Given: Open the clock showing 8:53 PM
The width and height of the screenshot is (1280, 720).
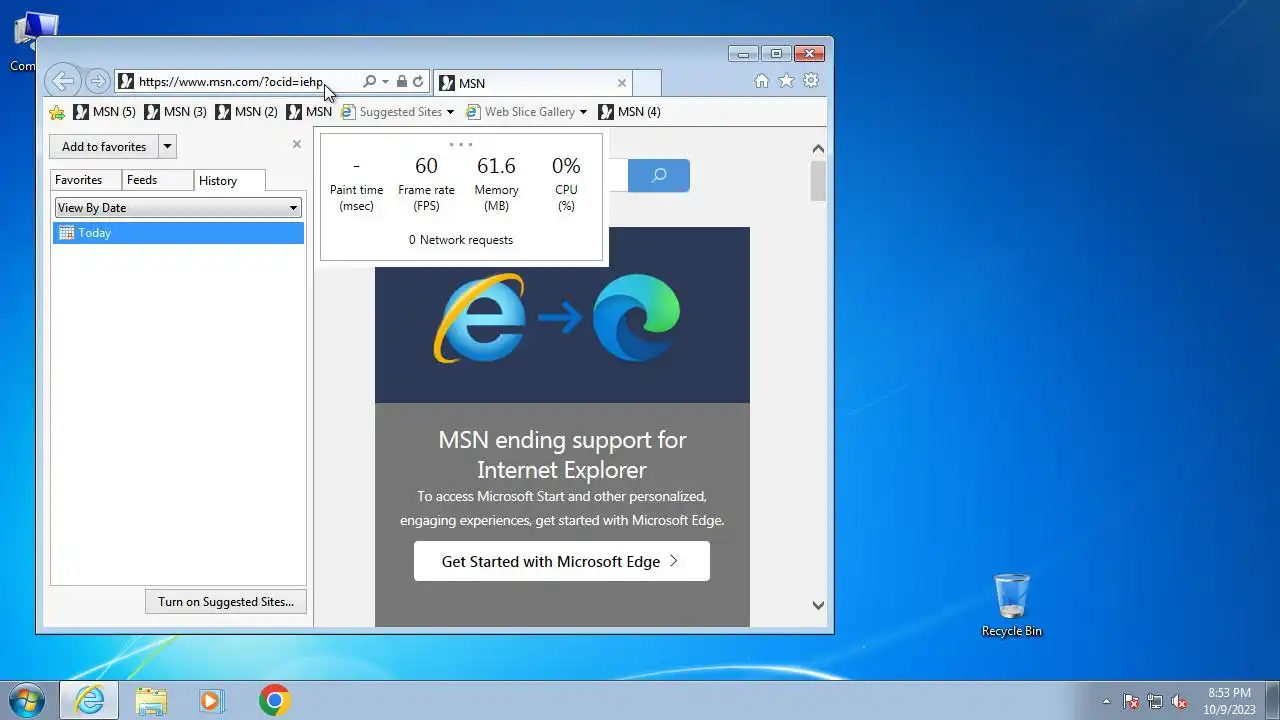Looking at the screenshot, I should pyautogui.click(x=1229, y=701).
